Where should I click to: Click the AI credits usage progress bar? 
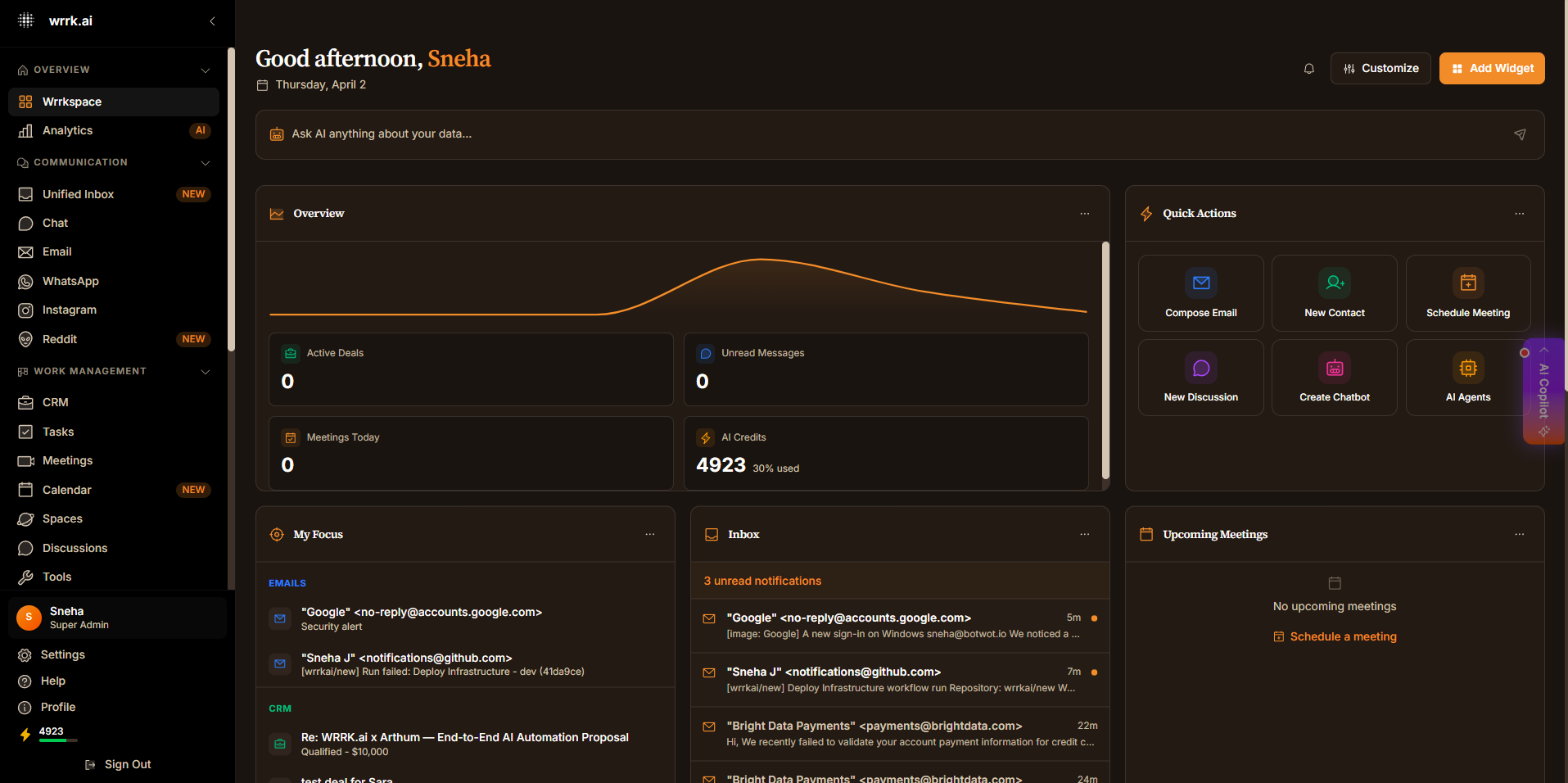pos(58,740)
